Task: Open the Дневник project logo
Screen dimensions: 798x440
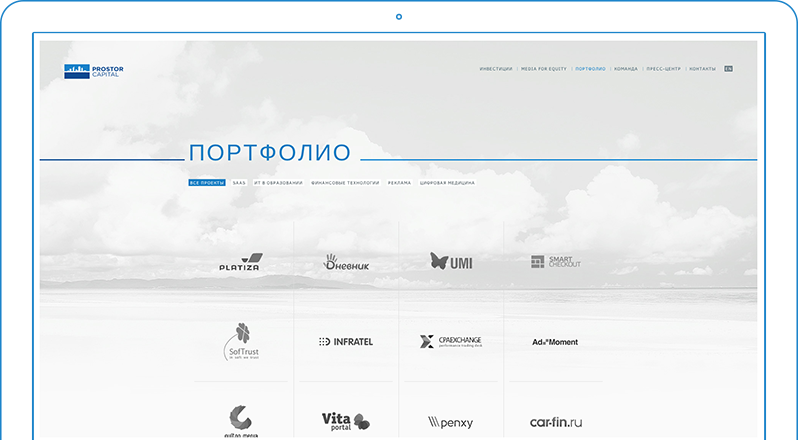Action: click(346, 262)
